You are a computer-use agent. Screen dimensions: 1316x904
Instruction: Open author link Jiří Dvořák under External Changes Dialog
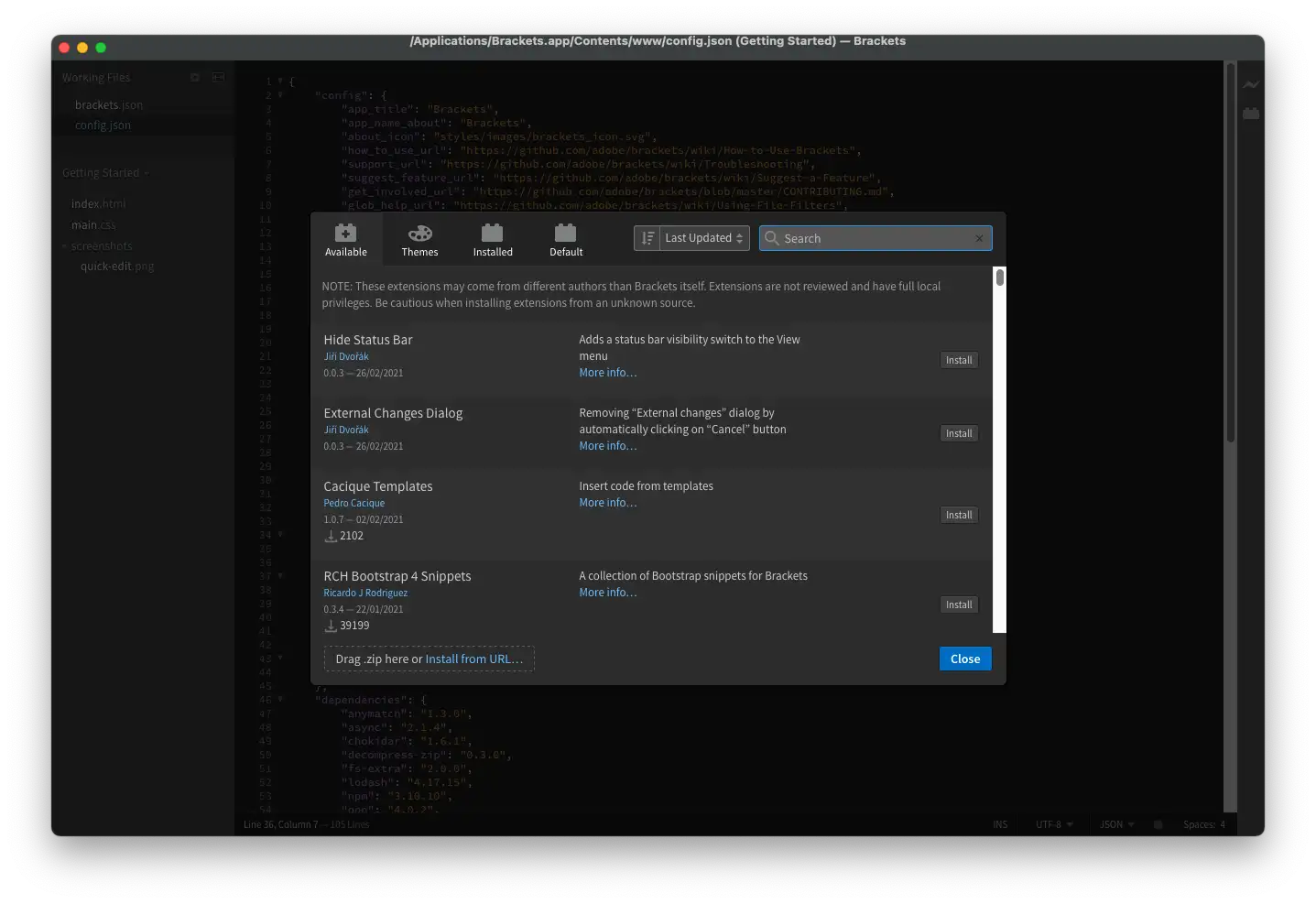coord(346,430)
